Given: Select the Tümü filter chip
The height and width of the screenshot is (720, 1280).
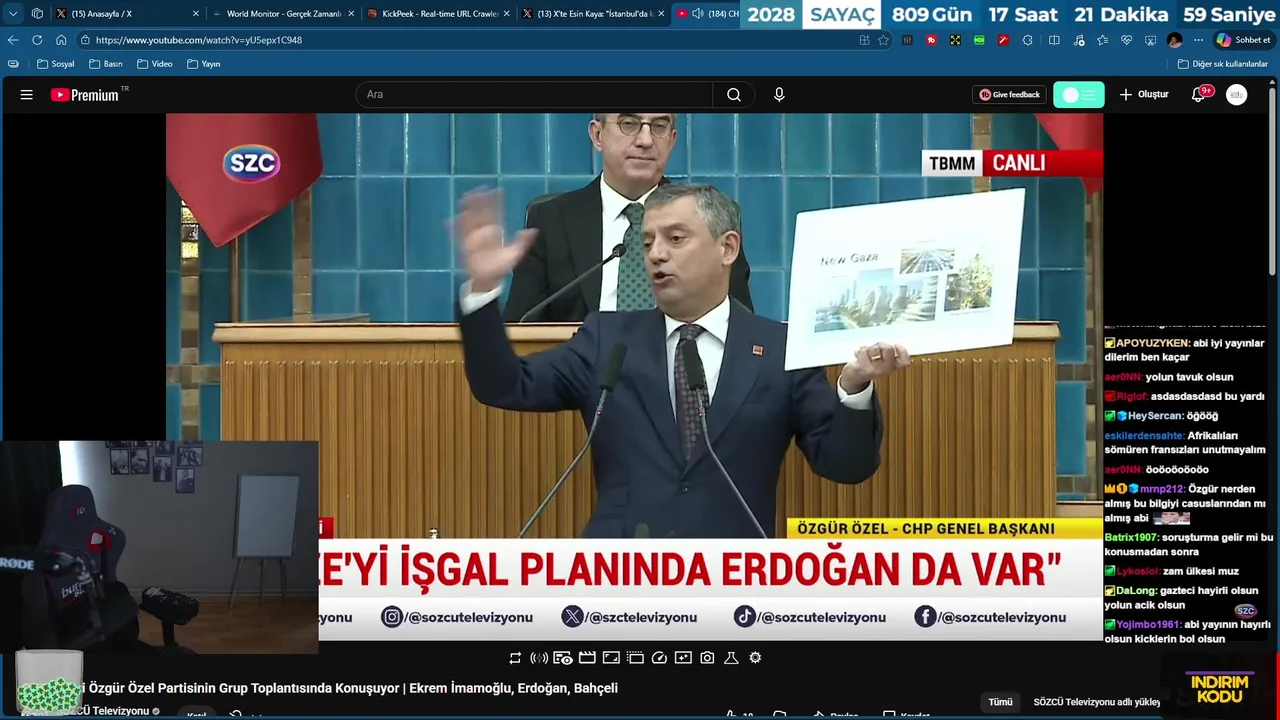Looking at the screenshot, I should click(x=1001, y=702).
